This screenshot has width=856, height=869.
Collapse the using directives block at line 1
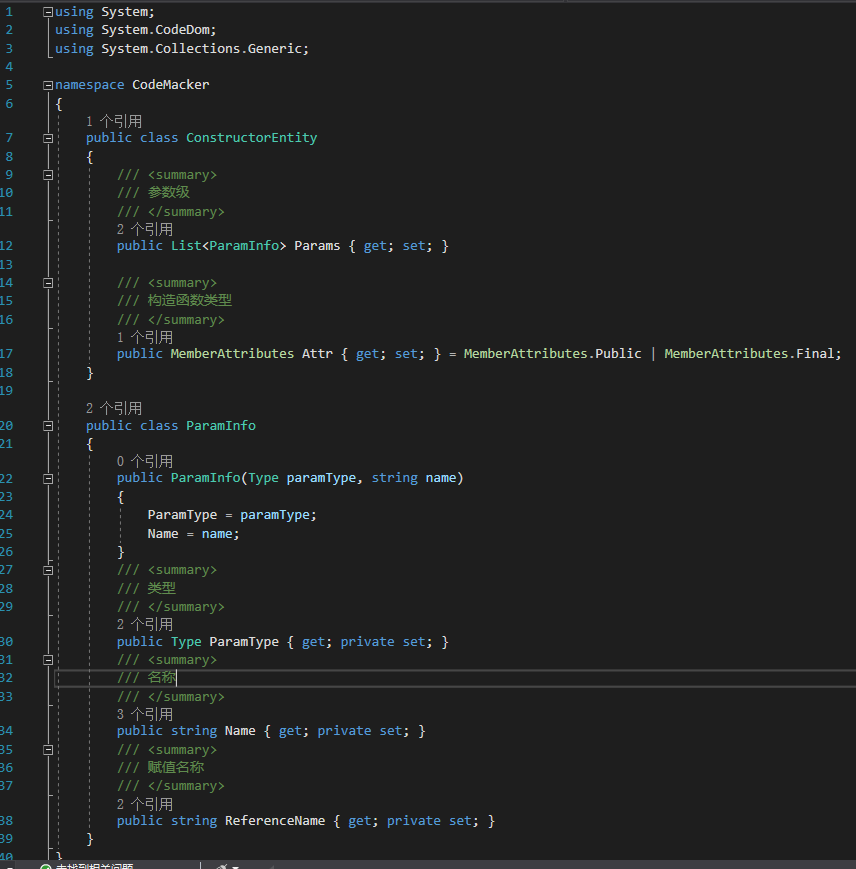click(48, 12)
